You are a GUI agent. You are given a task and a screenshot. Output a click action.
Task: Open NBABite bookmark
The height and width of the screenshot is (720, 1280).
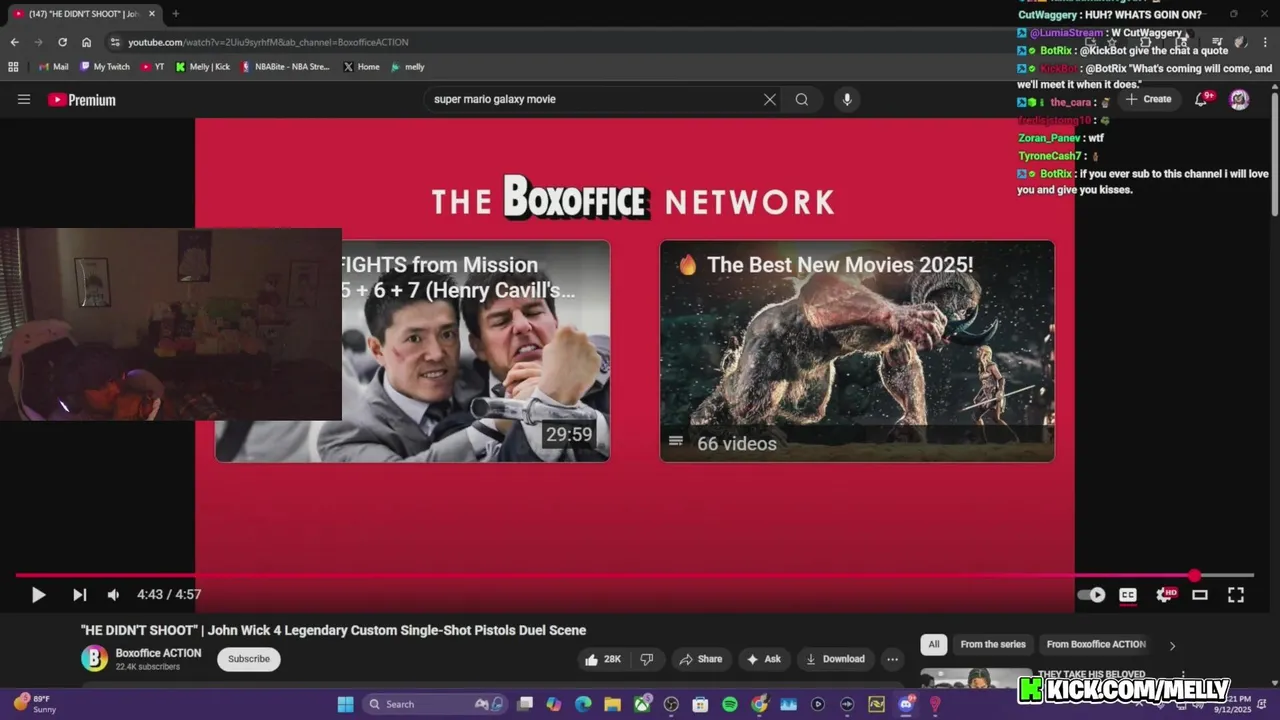point(285,67)
